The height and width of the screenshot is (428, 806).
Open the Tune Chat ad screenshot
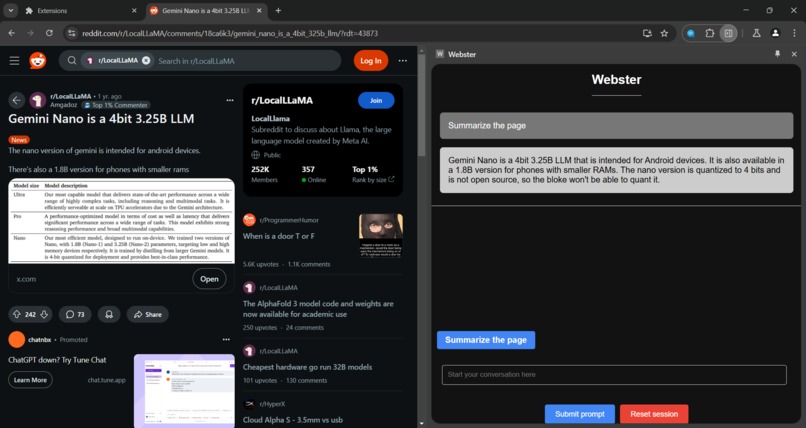[184, 390]
